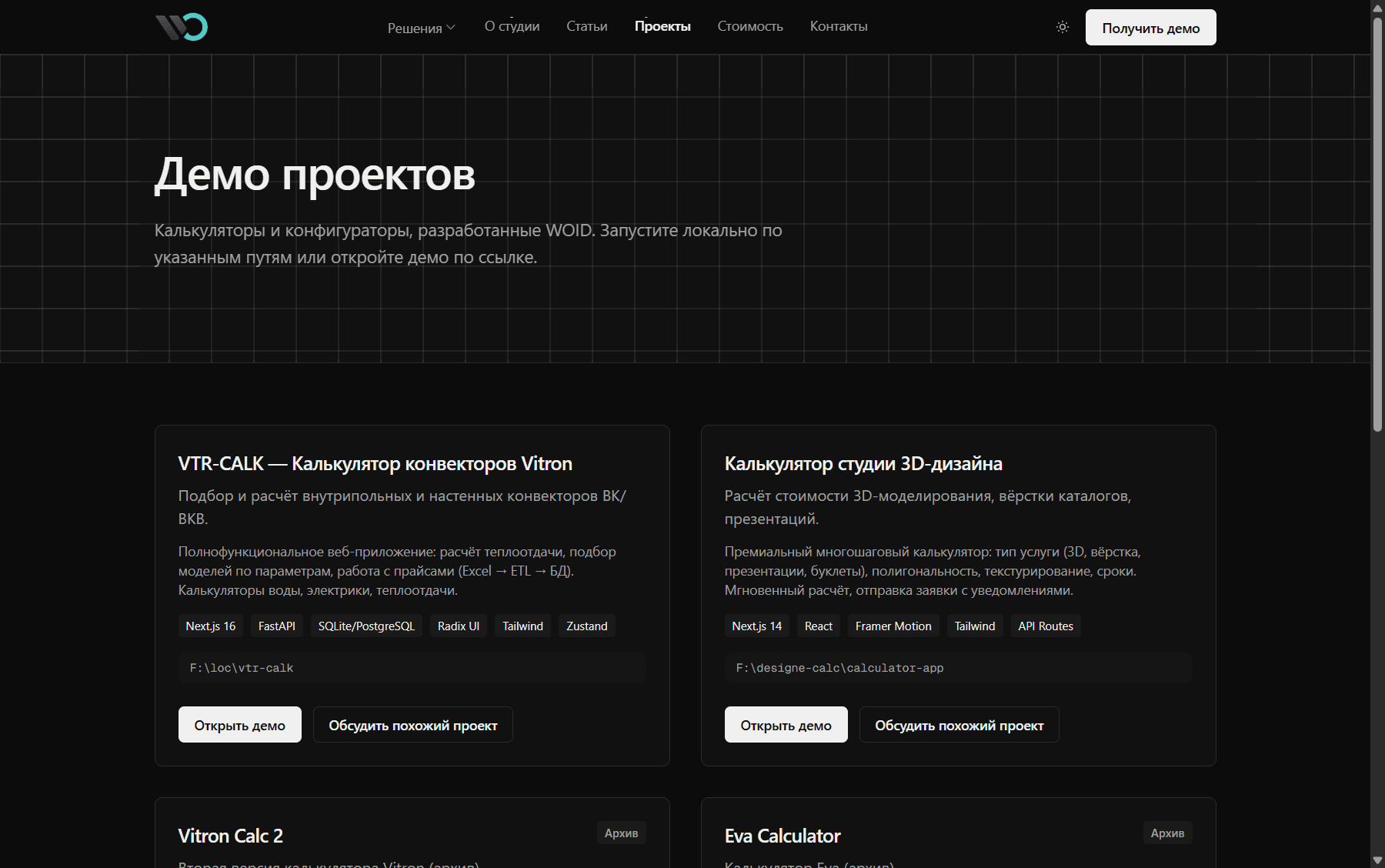The image size is (1385, 868).
Task: Click the Архив badge on Eva Calculator
Action: tap(1168, 833)
